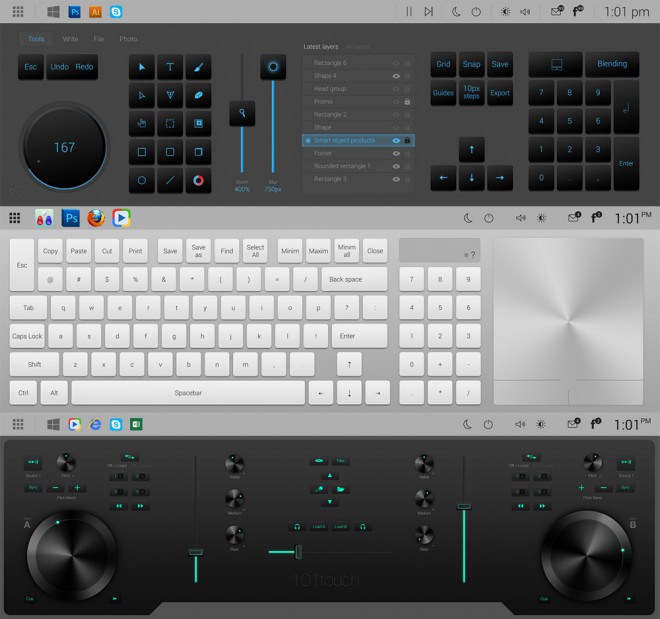Switch to the Write tab
The image size is (660, 619).
70,39
